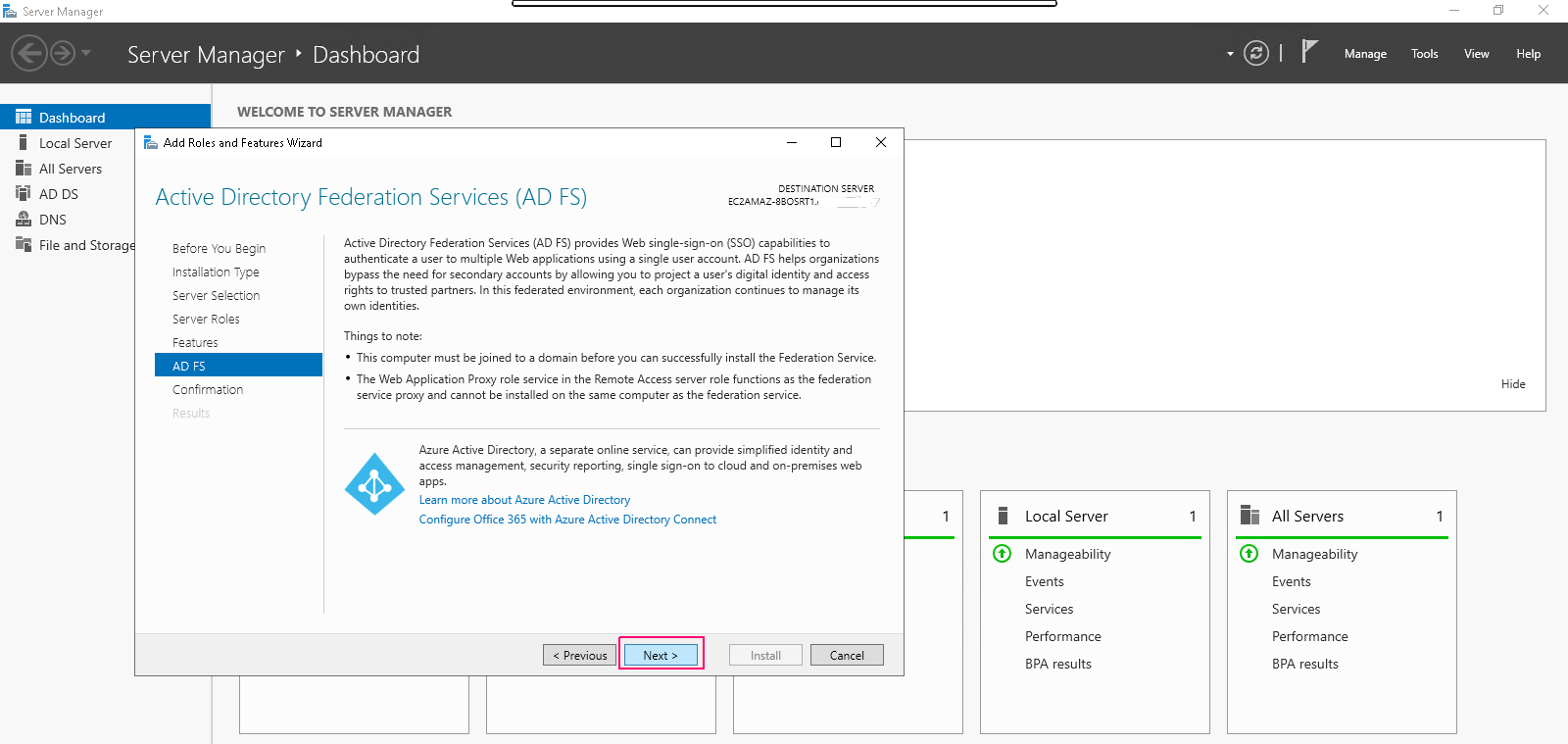Click the Azure Active Directory diamond icon

tap(374, 484)
